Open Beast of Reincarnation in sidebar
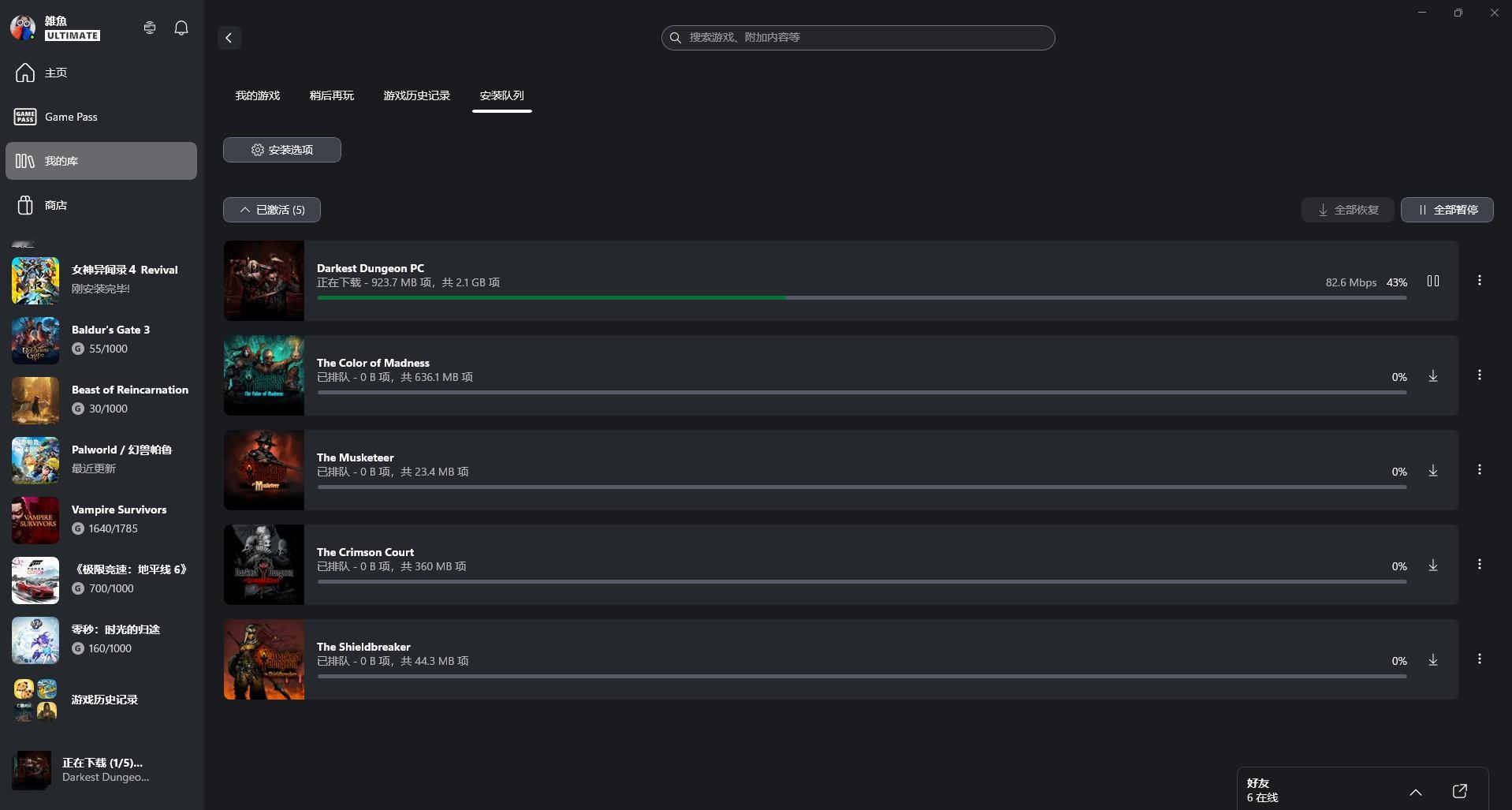1512x810 pixels. [101, 400]
